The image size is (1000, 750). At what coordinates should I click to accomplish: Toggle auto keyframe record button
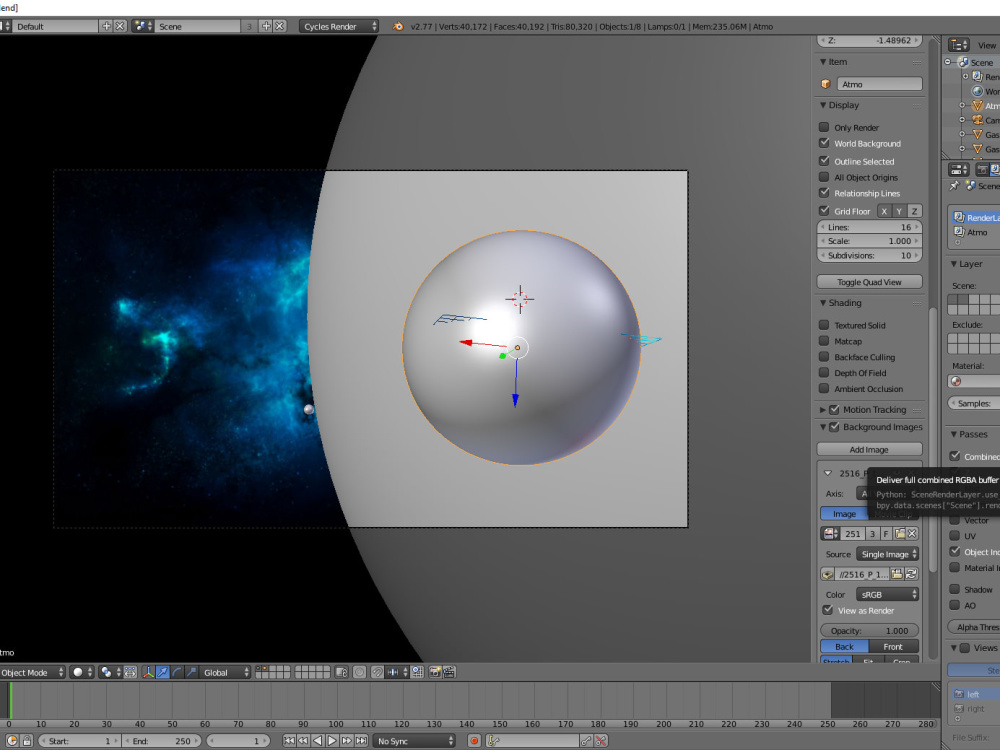pyautogui.click(x=474, y=741)
